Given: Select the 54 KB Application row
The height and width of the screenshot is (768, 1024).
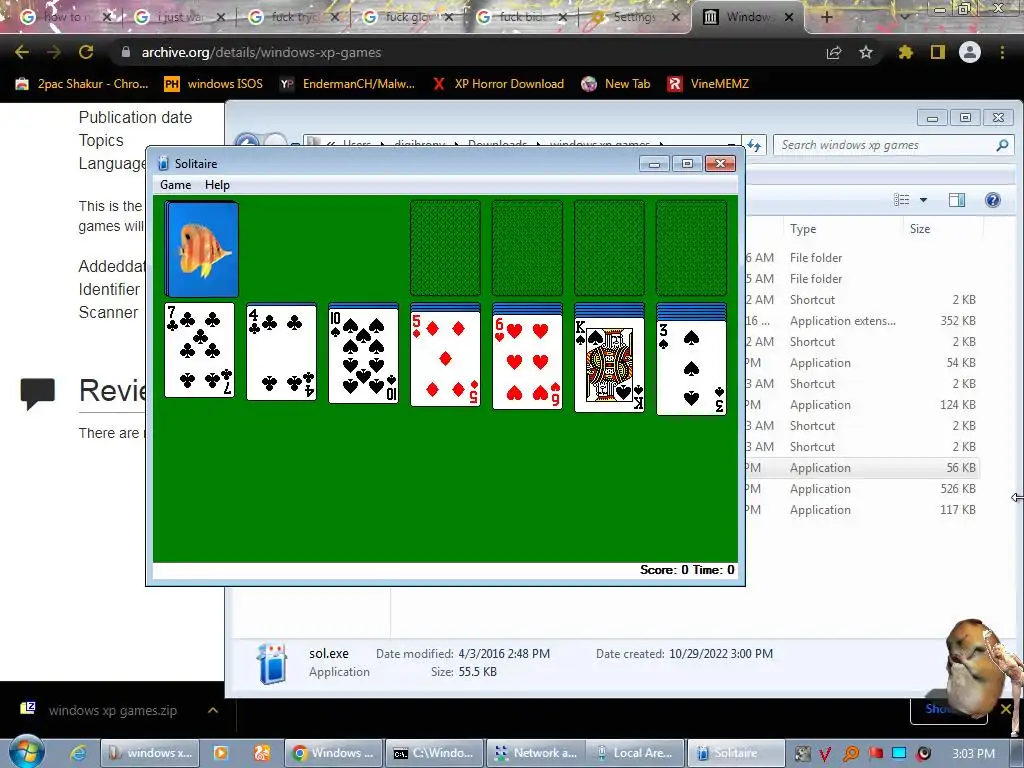Looking at the screenshot, I should 862,362.
